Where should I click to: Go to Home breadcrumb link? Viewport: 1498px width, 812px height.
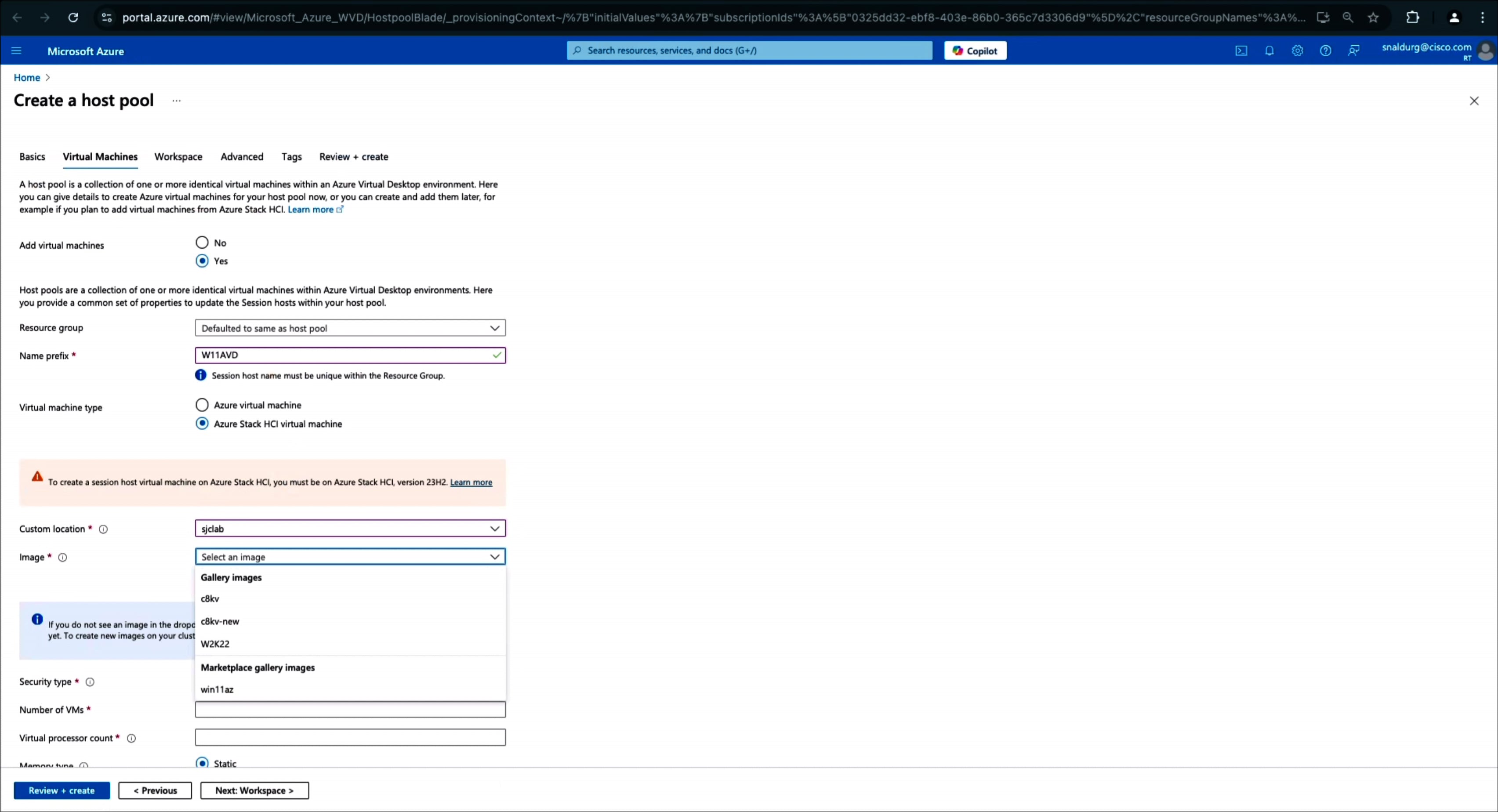27,77
